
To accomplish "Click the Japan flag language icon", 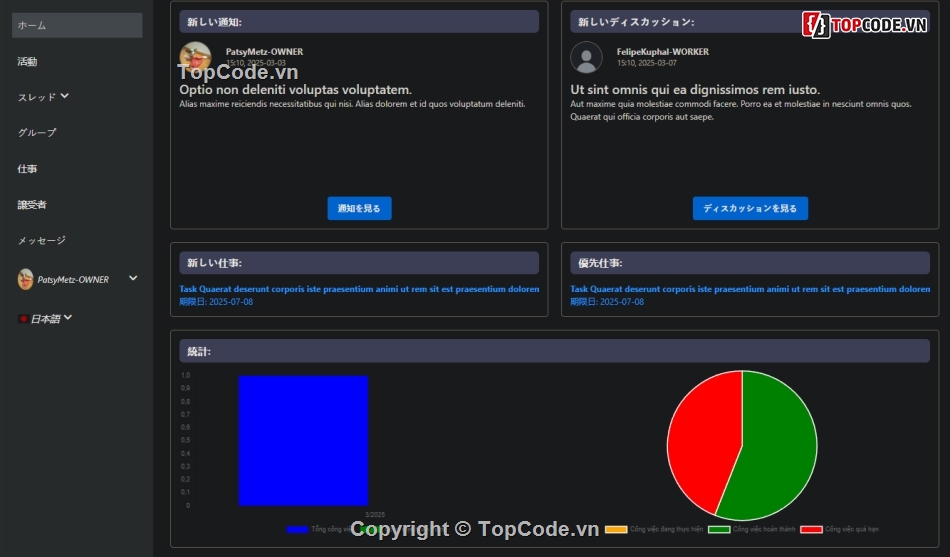I will coord(23,319).
